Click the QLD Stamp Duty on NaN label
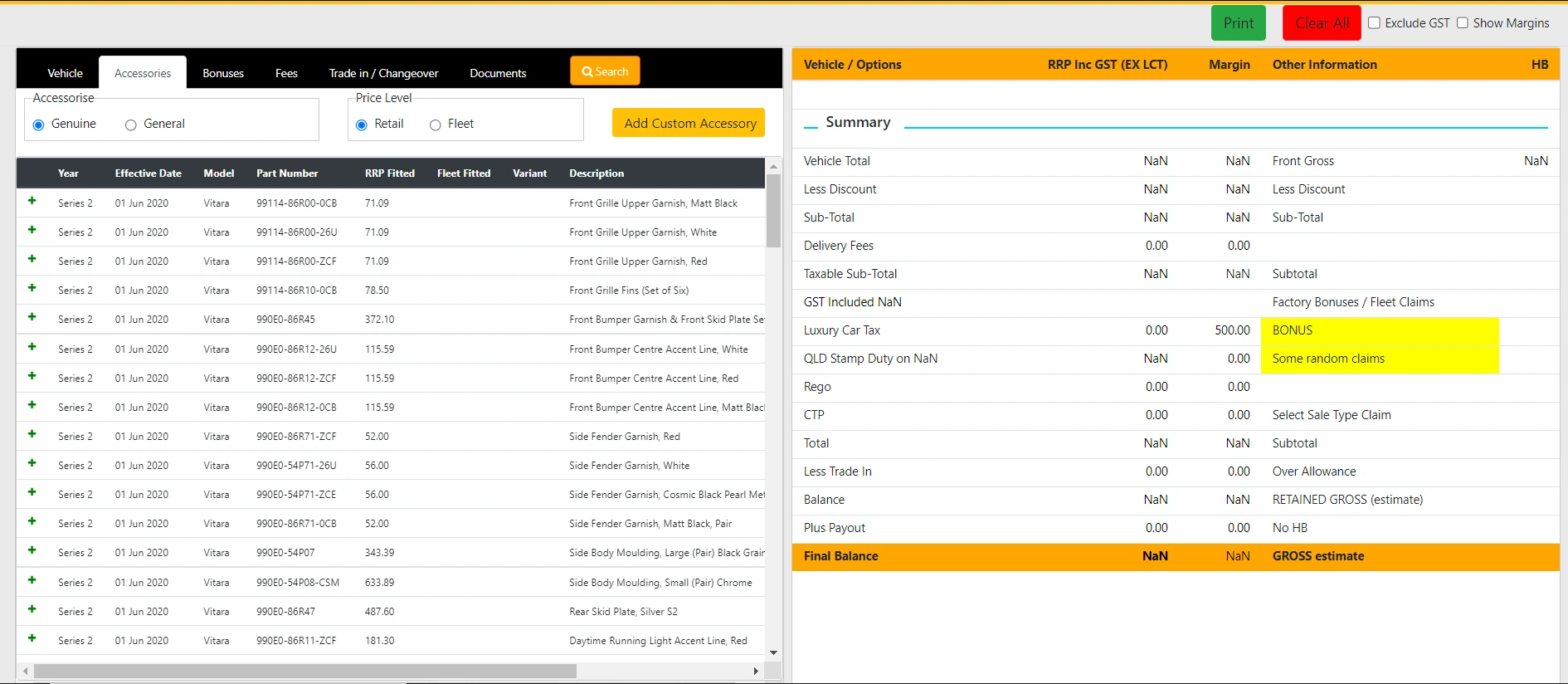This screenshot has width=1568, height=684. point(870,359)
